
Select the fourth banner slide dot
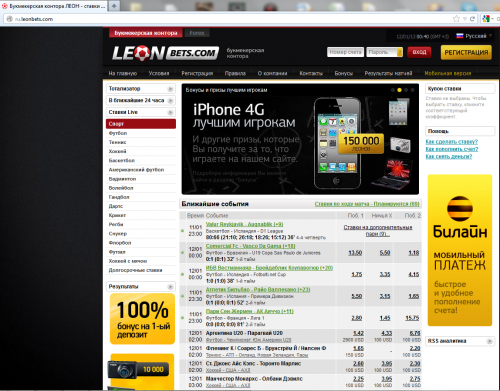pyautogui.click(x=412, y=90)
